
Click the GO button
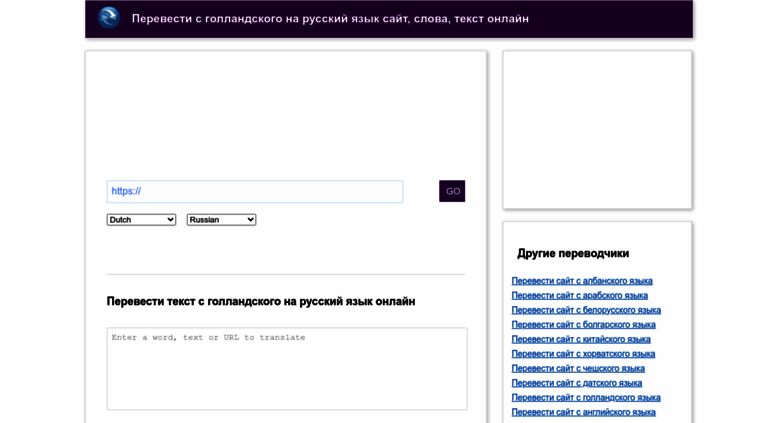(x=452, y=191)
